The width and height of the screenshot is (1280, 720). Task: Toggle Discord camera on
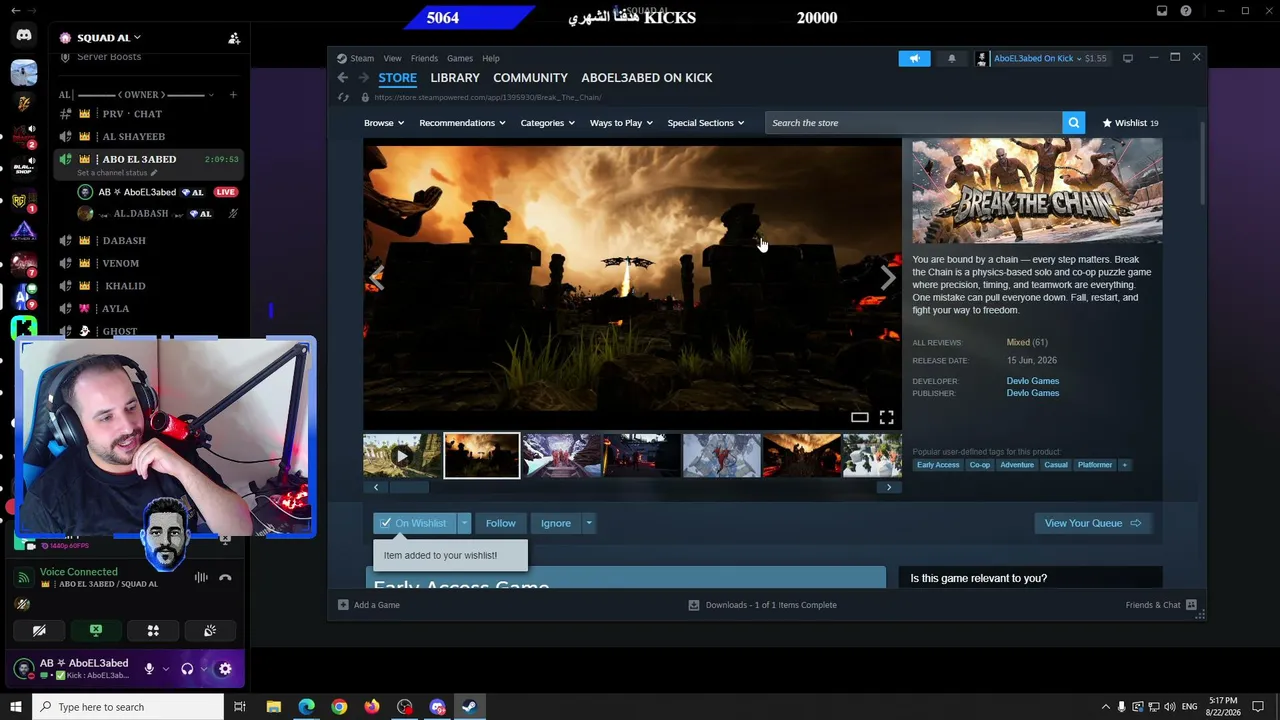coord(39,631)
